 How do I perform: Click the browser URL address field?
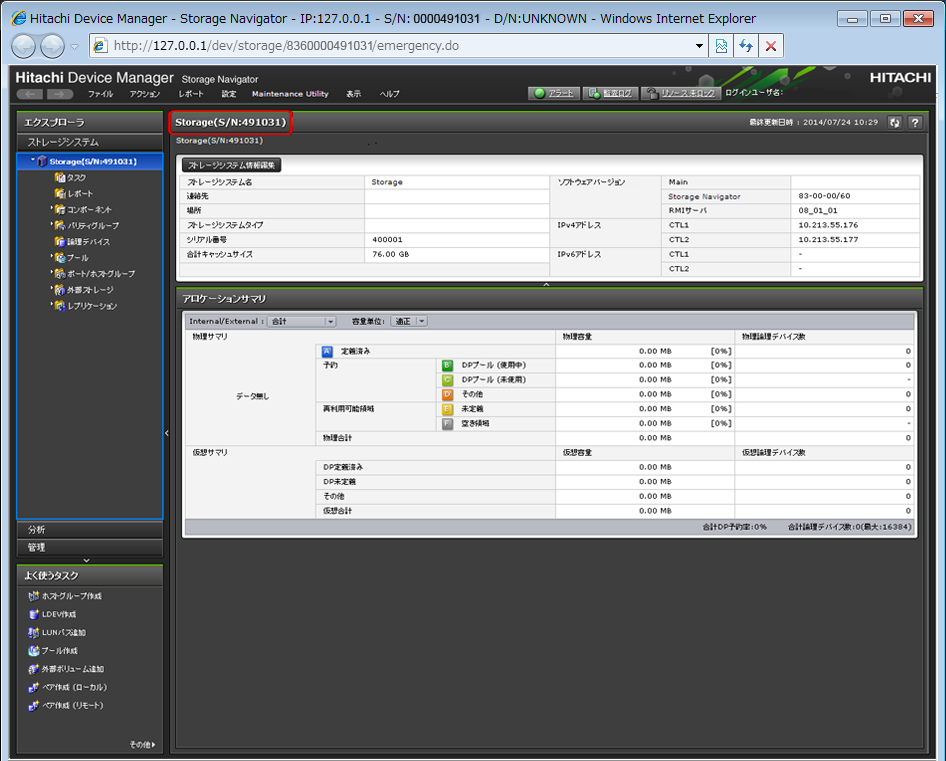[400, 46]
